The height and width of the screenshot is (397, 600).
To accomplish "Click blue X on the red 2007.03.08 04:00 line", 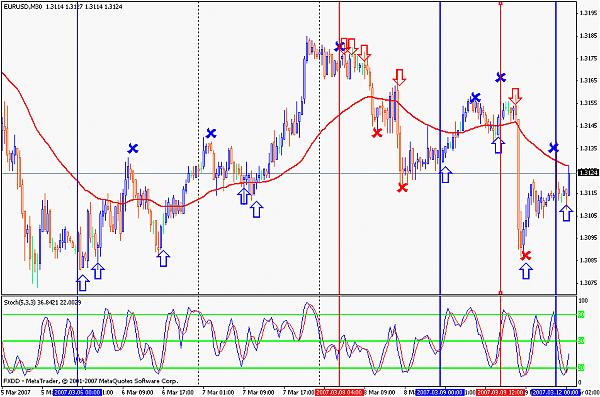I will click(x=339, y=46).
